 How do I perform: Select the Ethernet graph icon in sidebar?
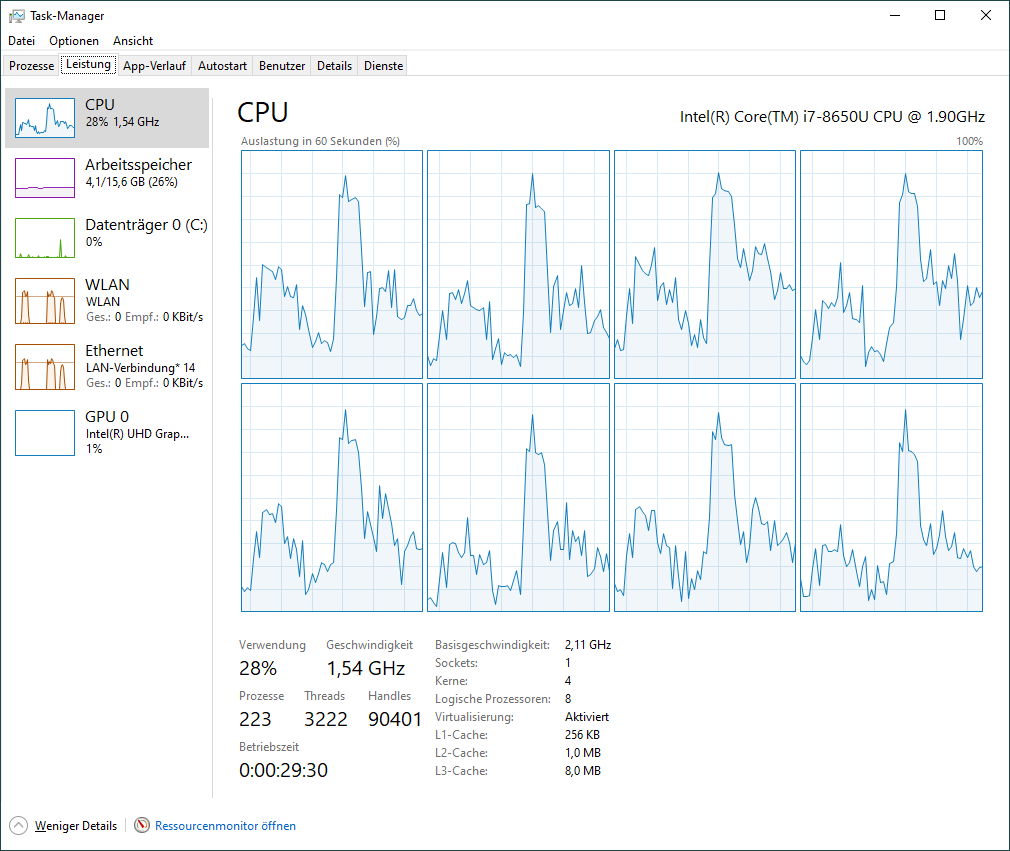45,367
